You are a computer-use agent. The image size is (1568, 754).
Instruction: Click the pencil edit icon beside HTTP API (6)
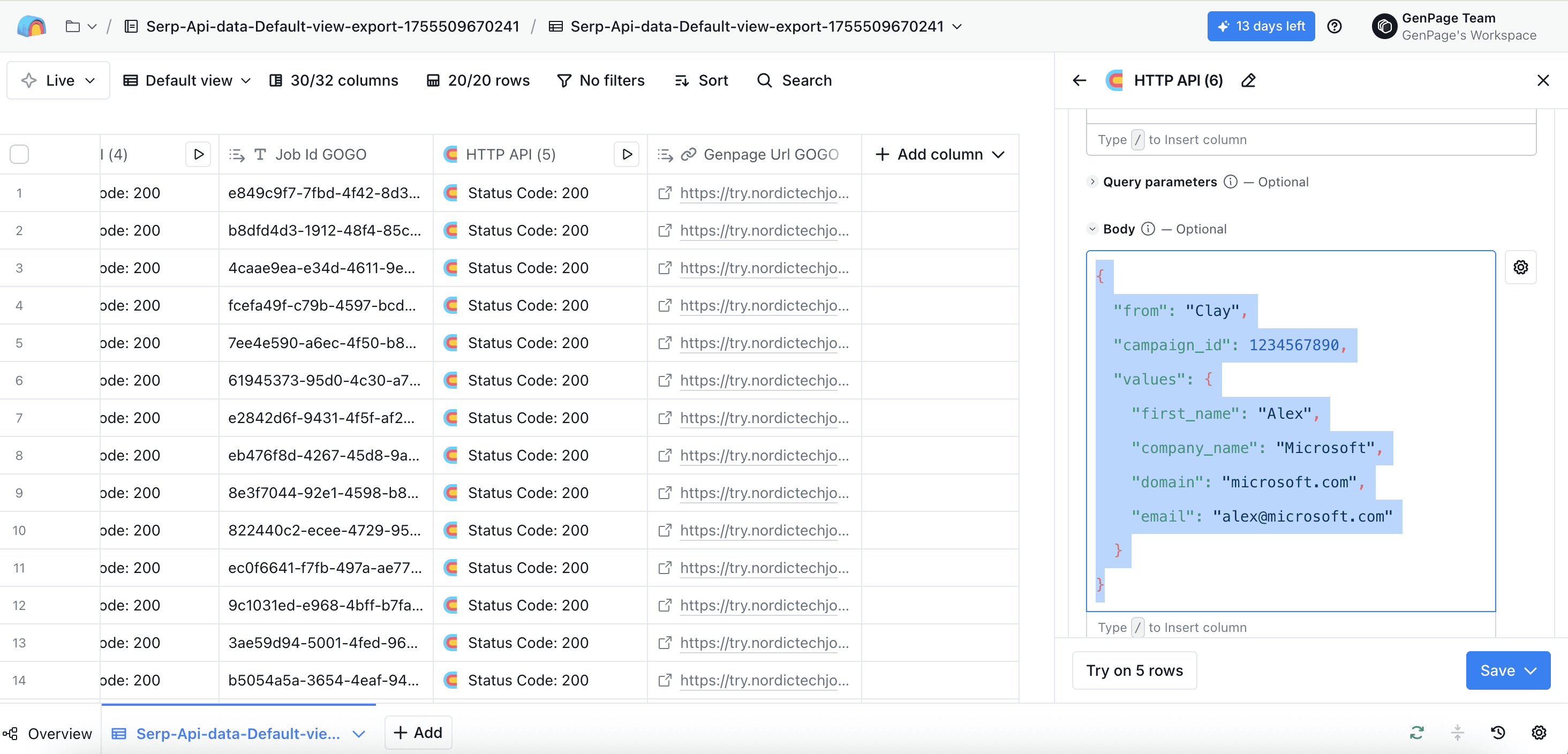click(x=1248, y=80)
